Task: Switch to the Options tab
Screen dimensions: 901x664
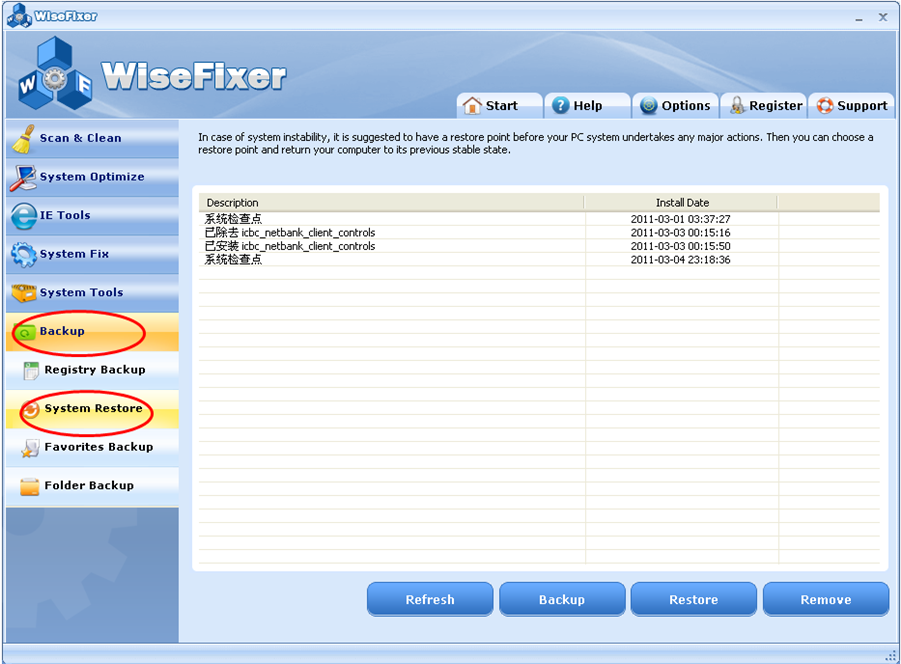Action: [675, 106]
